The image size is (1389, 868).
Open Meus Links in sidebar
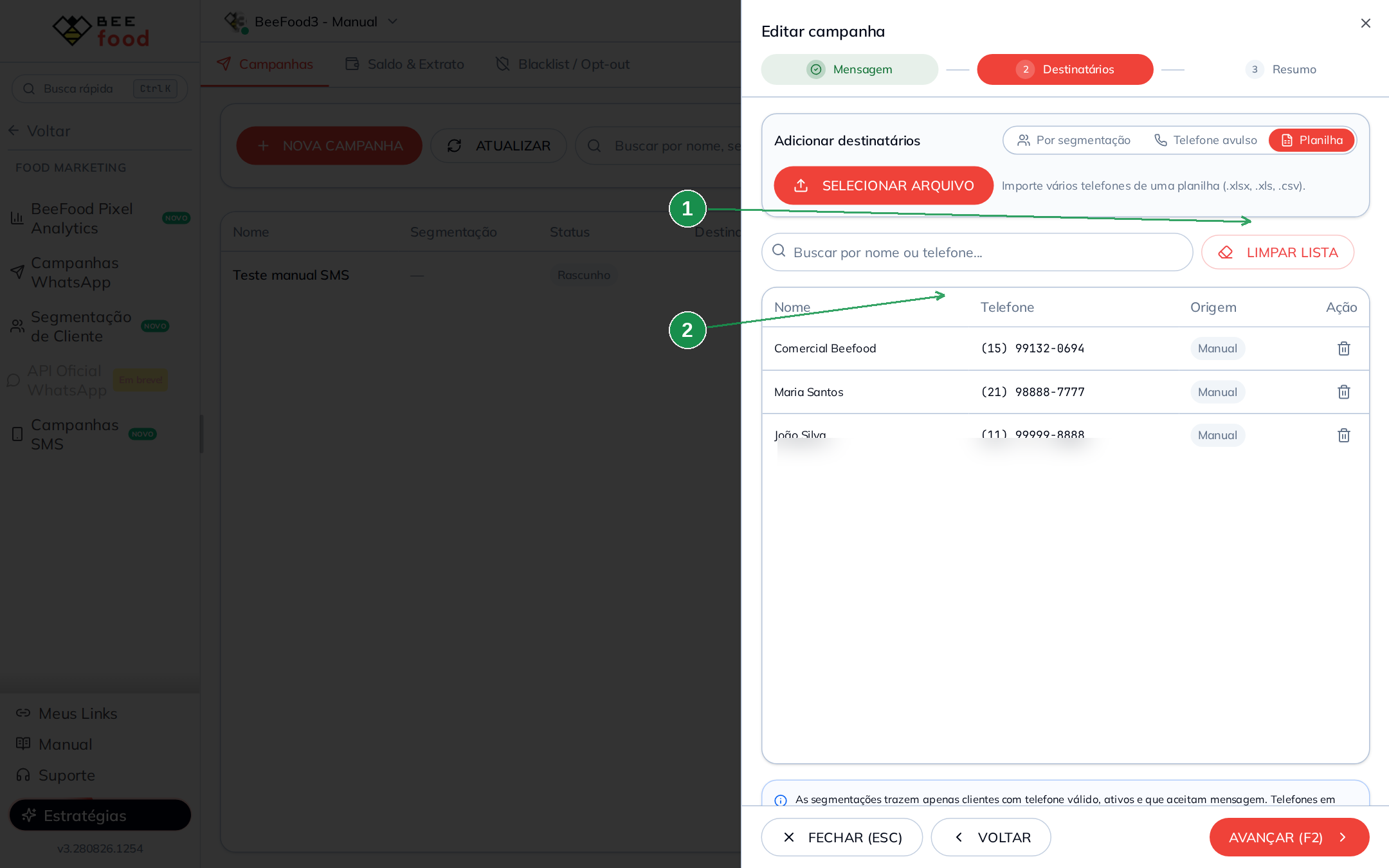pos(67,714)
